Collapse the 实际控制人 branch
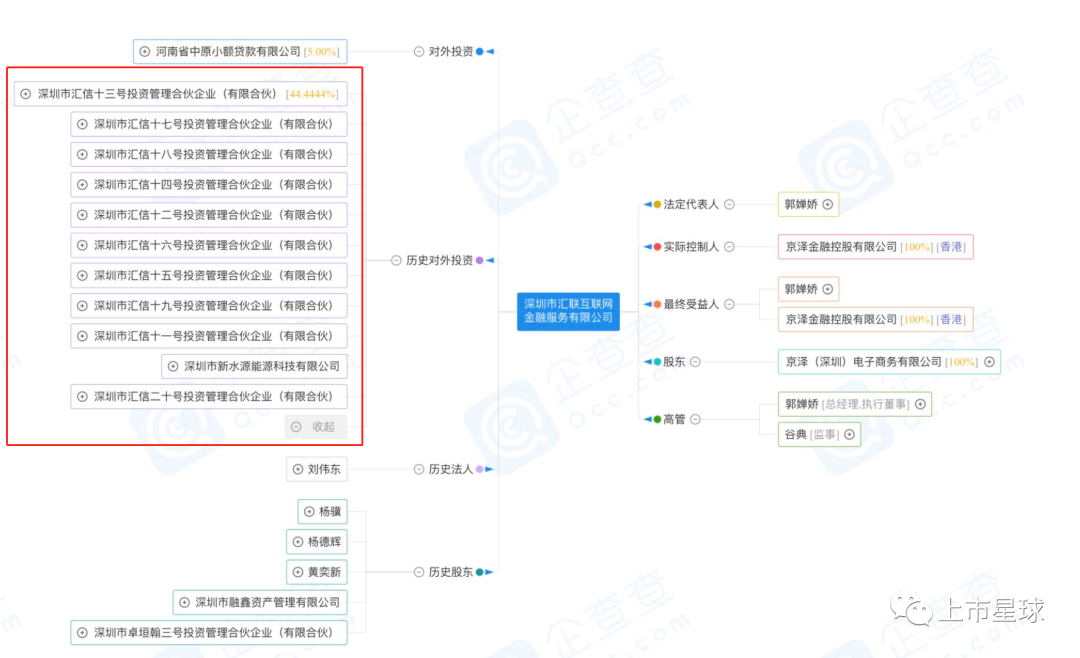 (729, 247)
